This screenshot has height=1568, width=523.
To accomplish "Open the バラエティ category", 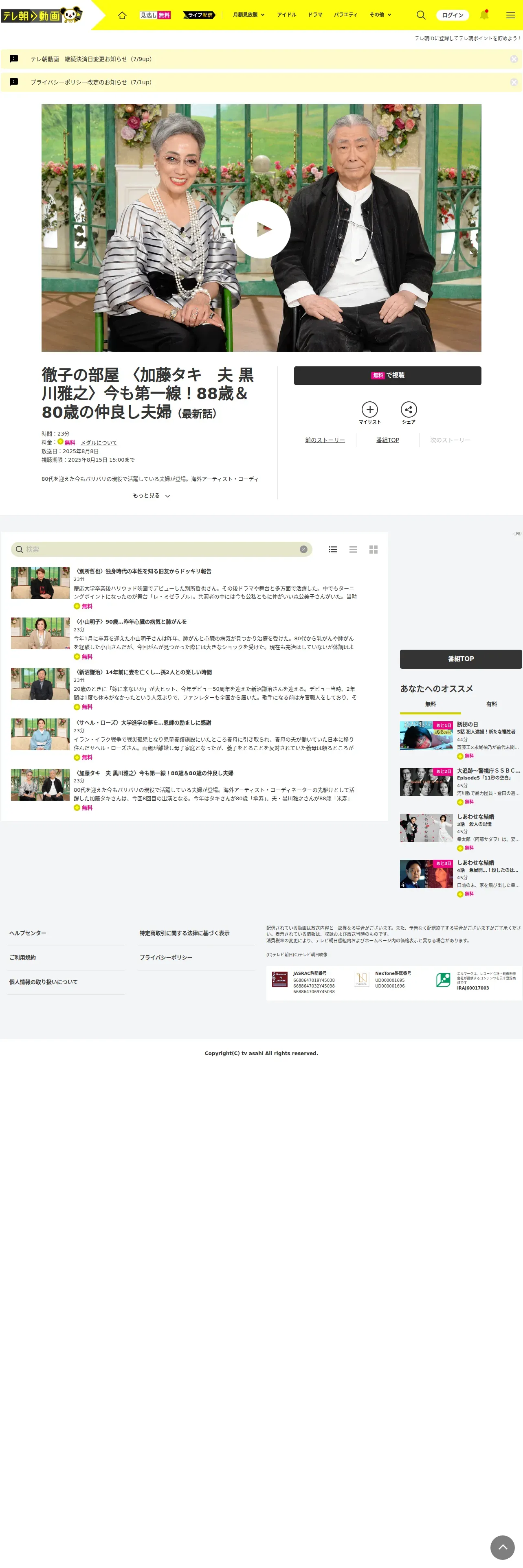I will click(x=346, y=15).
